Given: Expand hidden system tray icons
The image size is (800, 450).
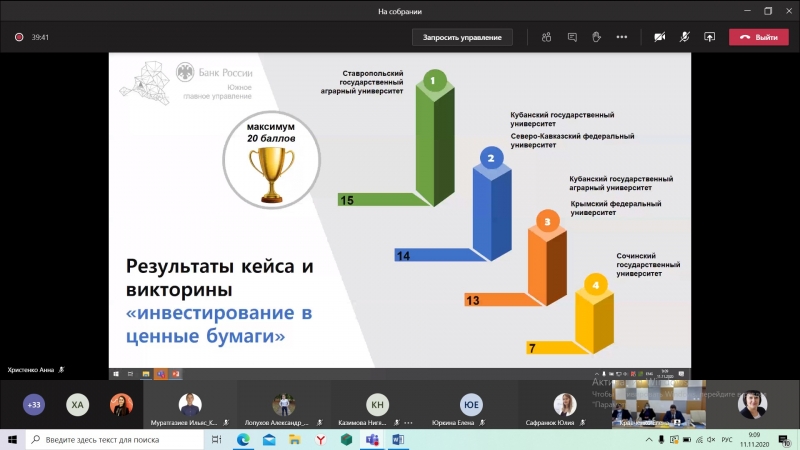Looking at the screenshot, I should 648,439.
